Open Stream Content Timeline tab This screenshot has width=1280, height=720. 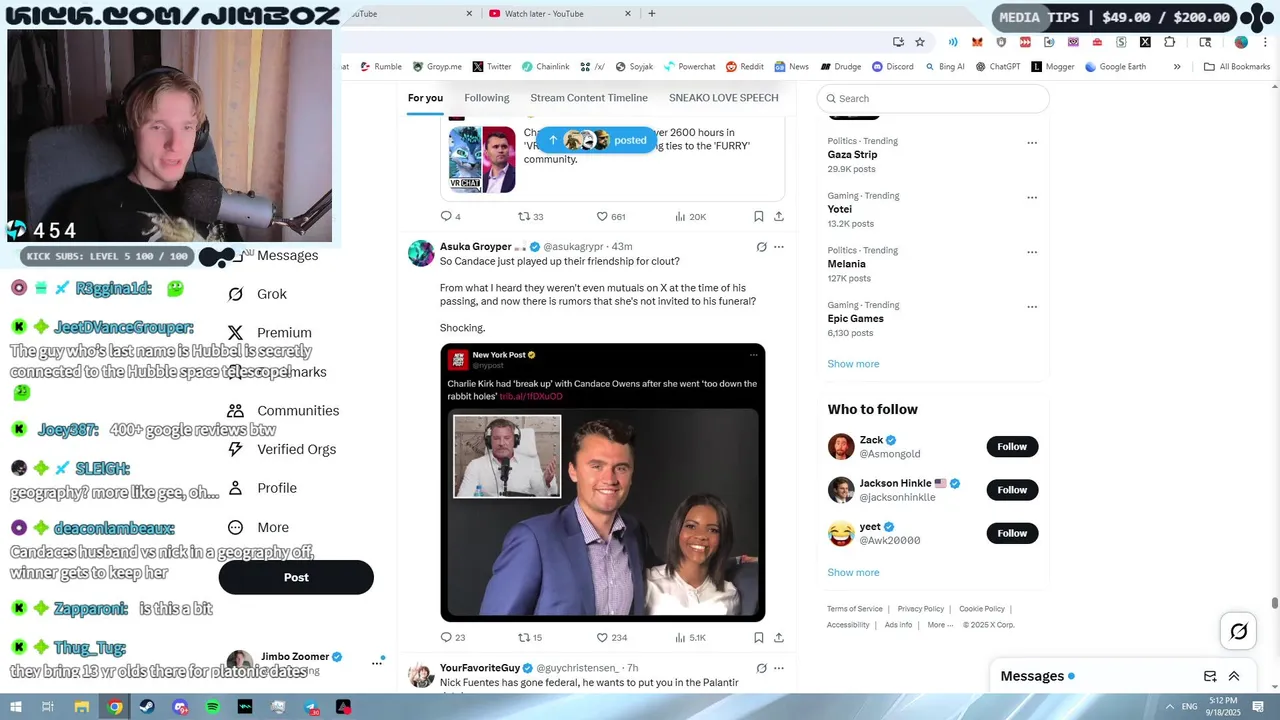[x=589, y=98]
